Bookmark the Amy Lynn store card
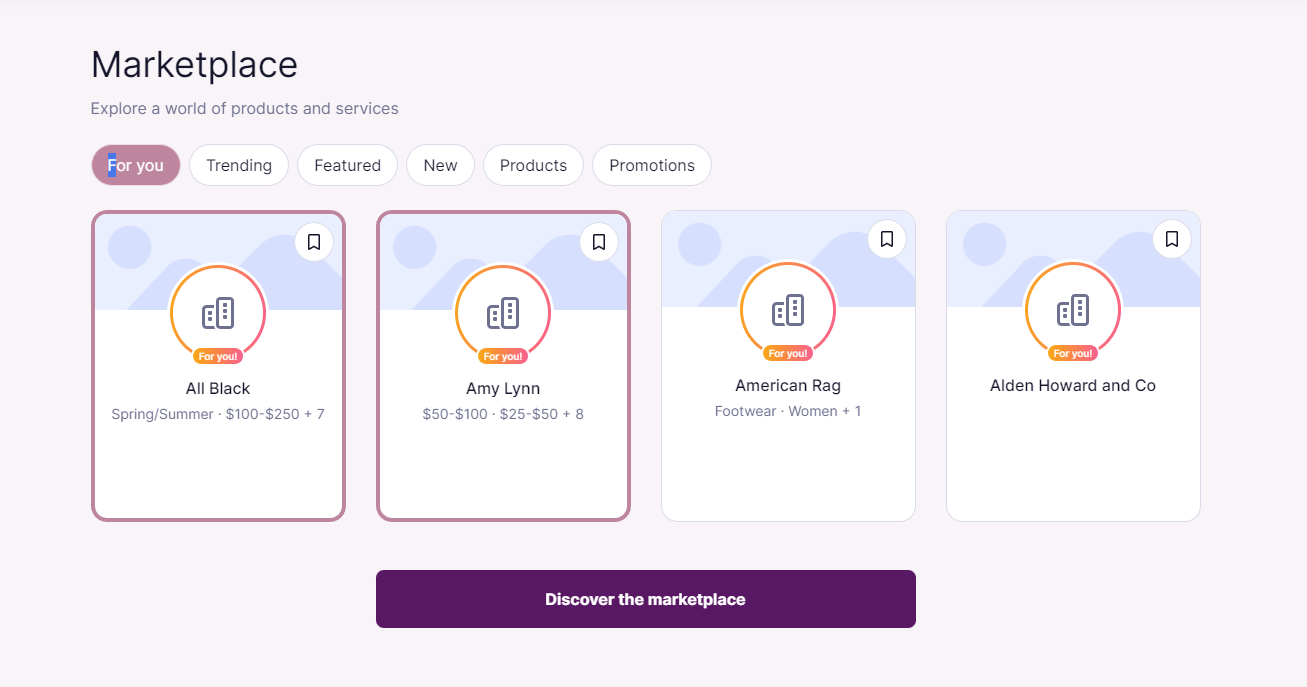This screenshot has height=687, width=1307. tap(598, 242)
